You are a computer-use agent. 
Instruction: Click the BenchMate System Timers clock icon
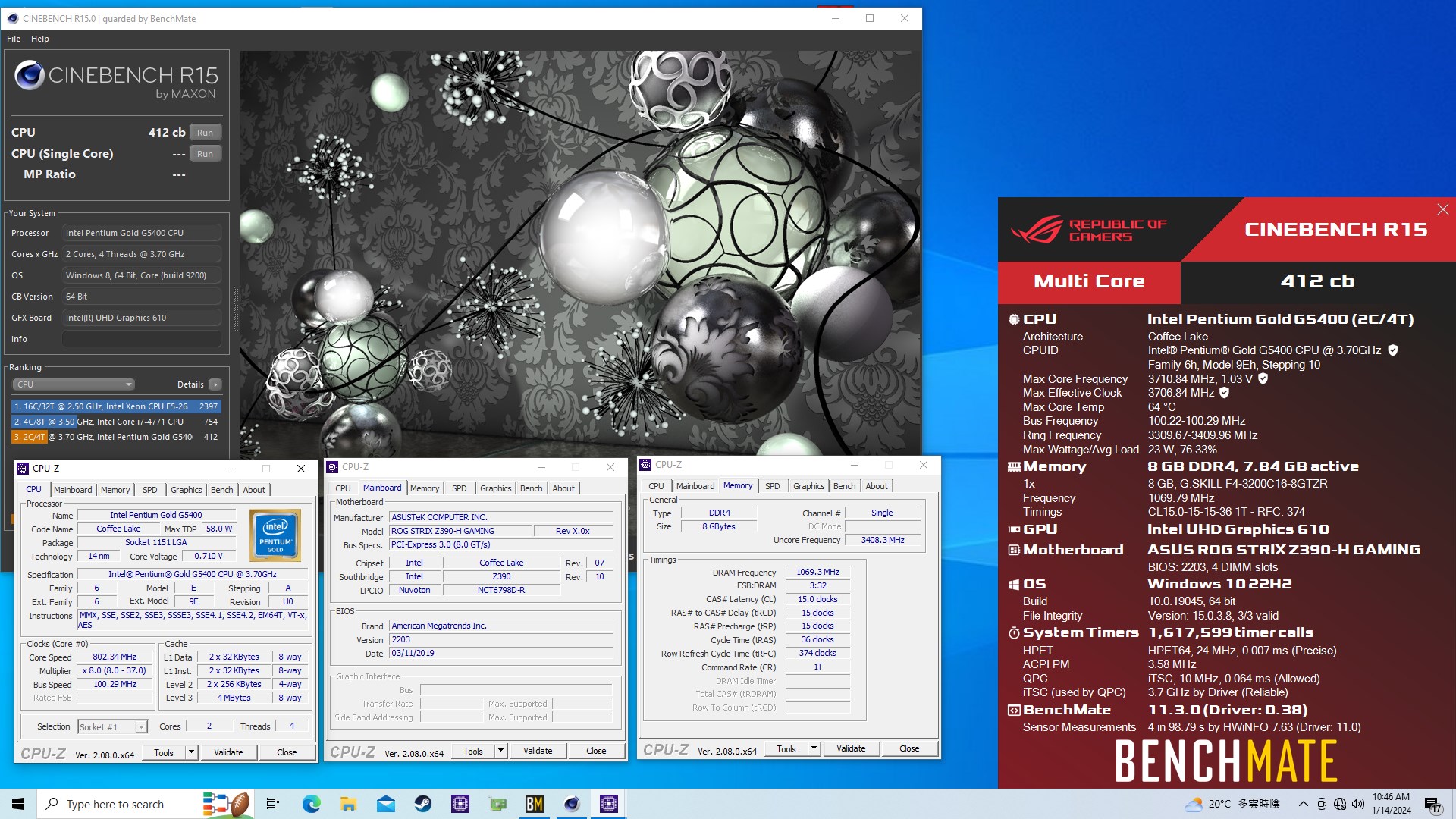[x=1014, y=632]
